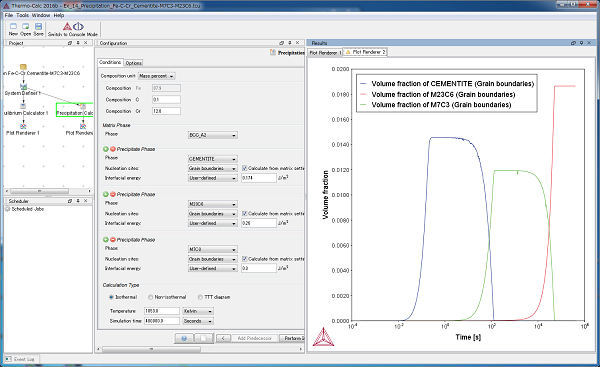This screenshot has height=367, width=600.
Task: Switch to the Options tab
Action: coord(134,63)
